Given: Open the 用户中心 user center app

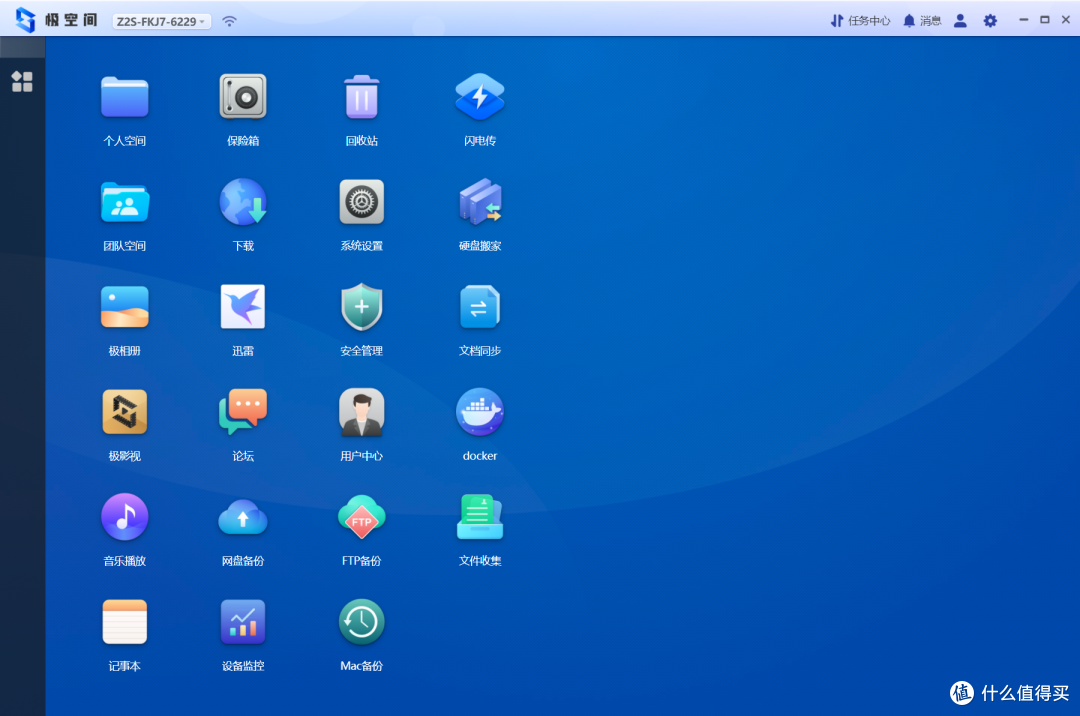Looking at the screenshot, I should (362, 412).
